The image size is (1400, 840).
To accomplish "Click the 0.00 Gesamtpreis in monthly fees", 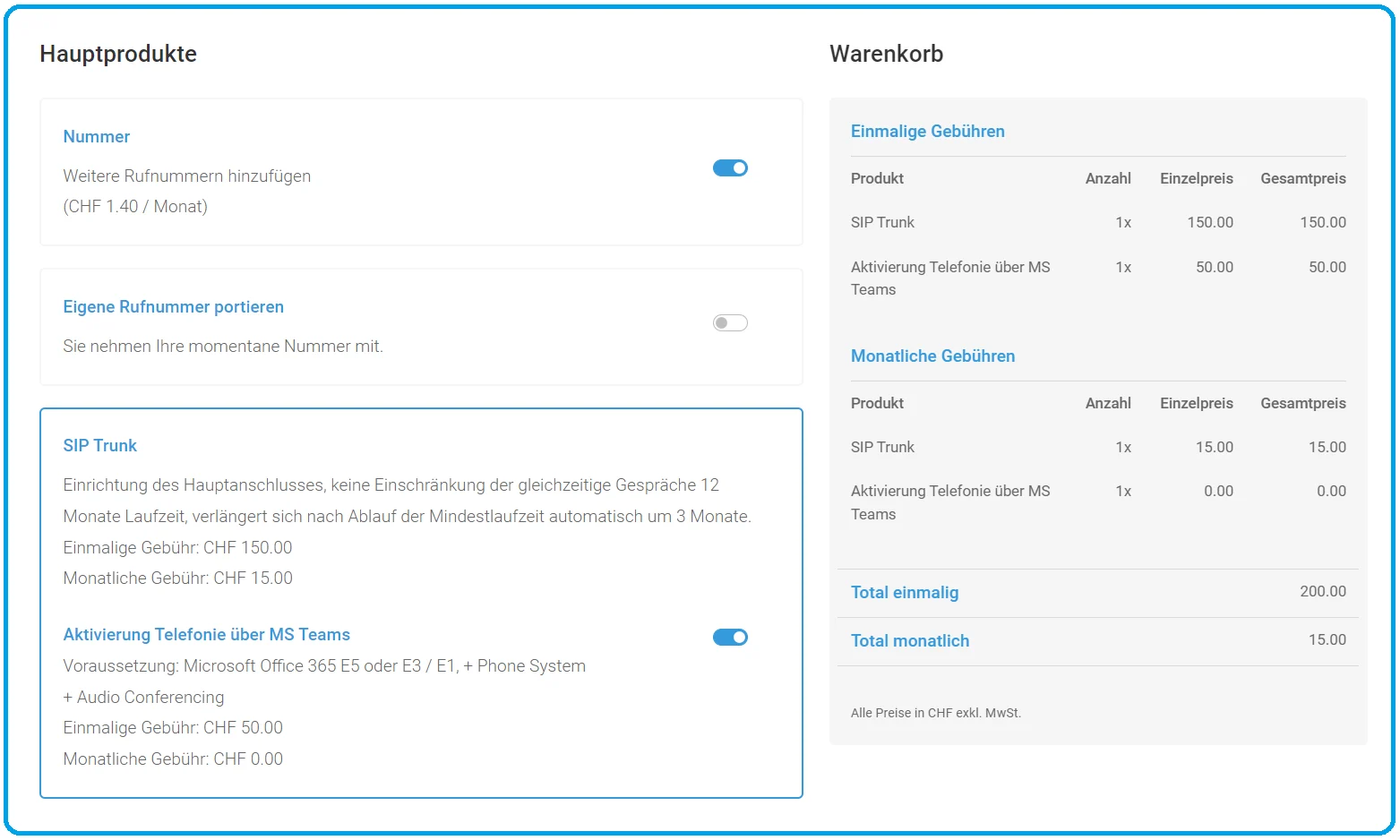I will point(1331,492).
